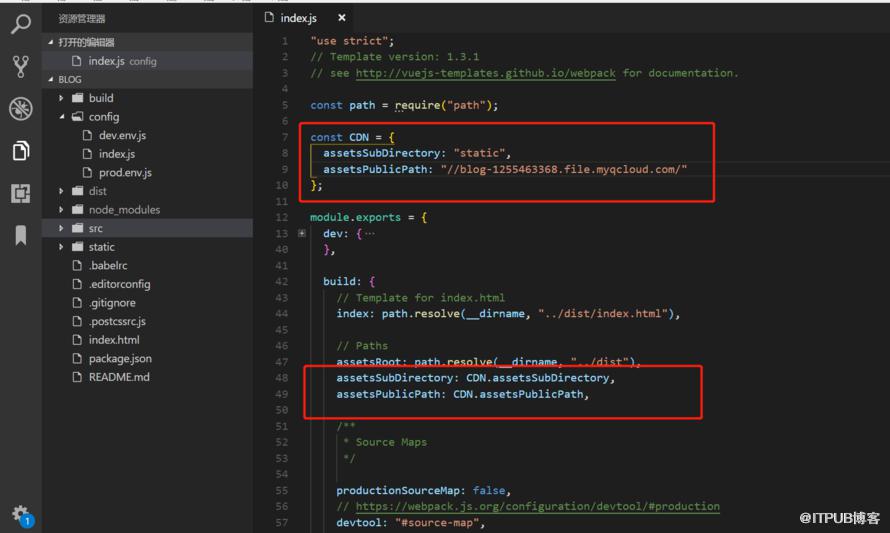Viewport: 890px width, 533px height.
Task: Open the Extensions view icon
Action: click(x=21, y=193)
